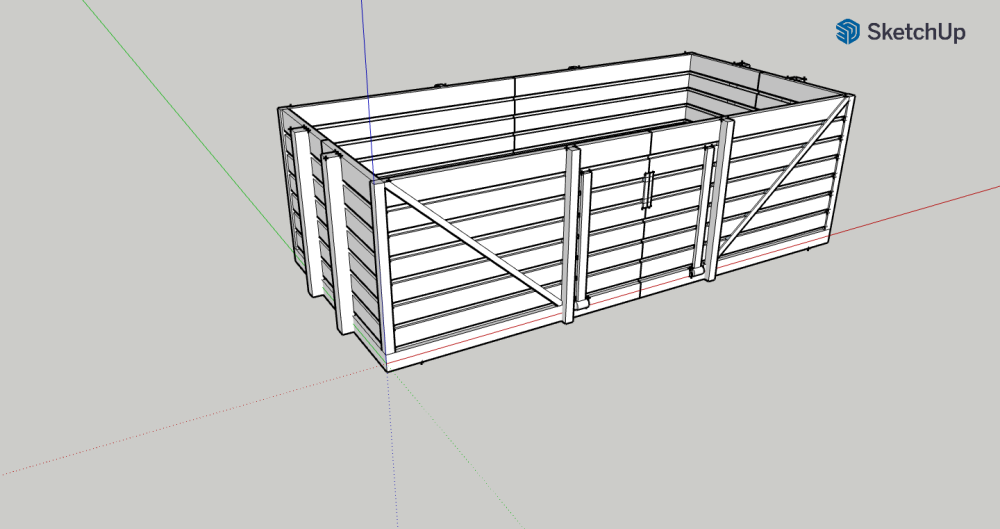1000x529 pixels.
Task: Click the SketchUp logo icon
Action: [x=848, y=32]
